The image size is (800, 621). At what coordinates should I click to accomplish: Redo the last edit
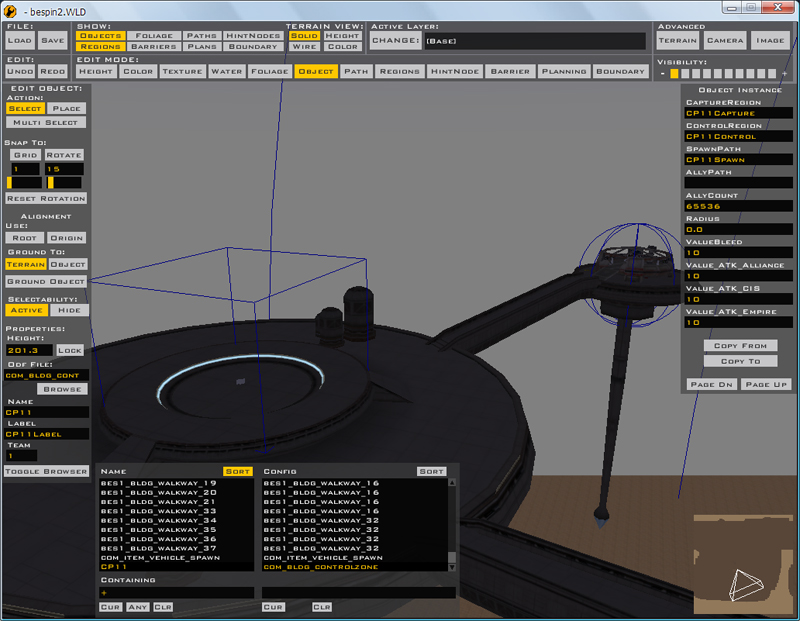53,71
